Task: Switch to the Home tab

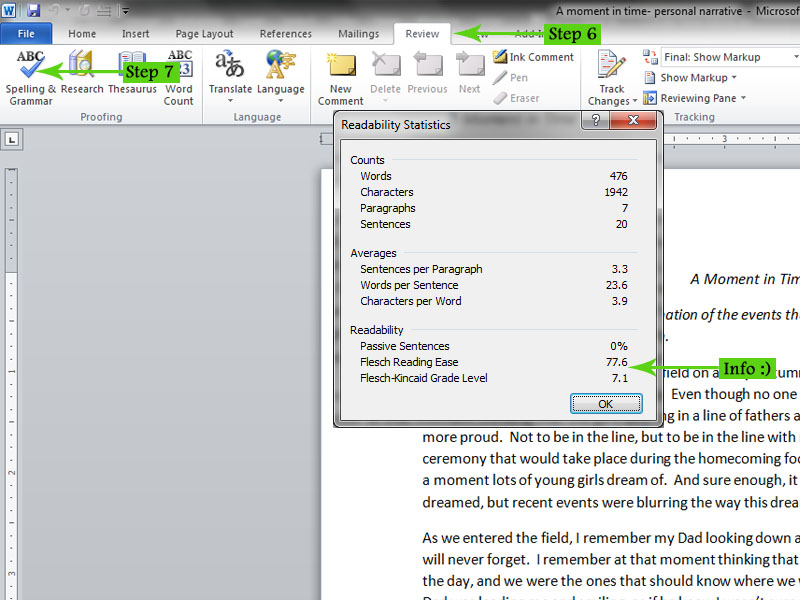Action: (x=82, y=34)
